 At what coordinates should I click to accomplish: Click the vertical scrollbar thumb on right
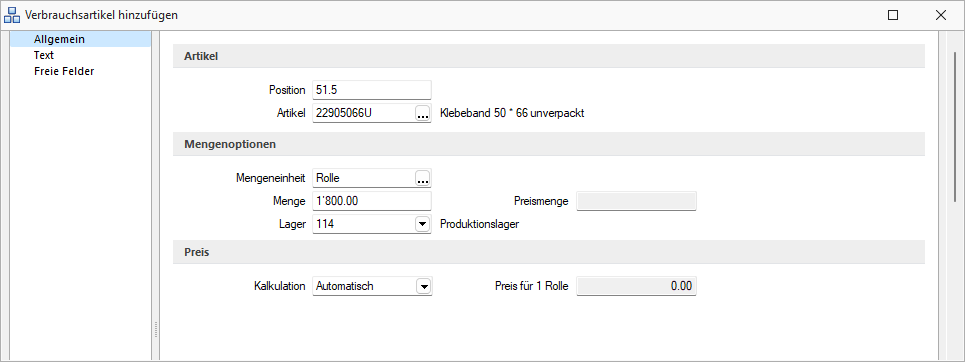[955, 127]
